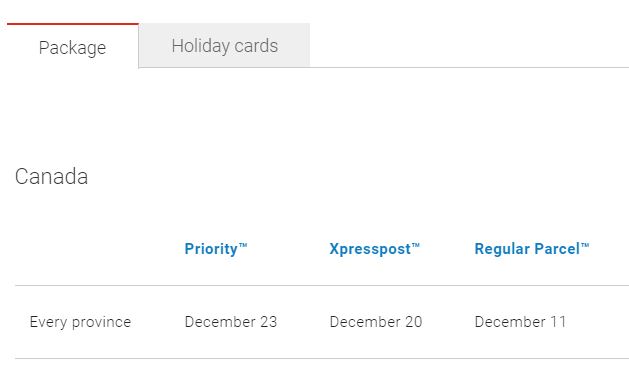Select the Every province row label

[x=80, y=322]
